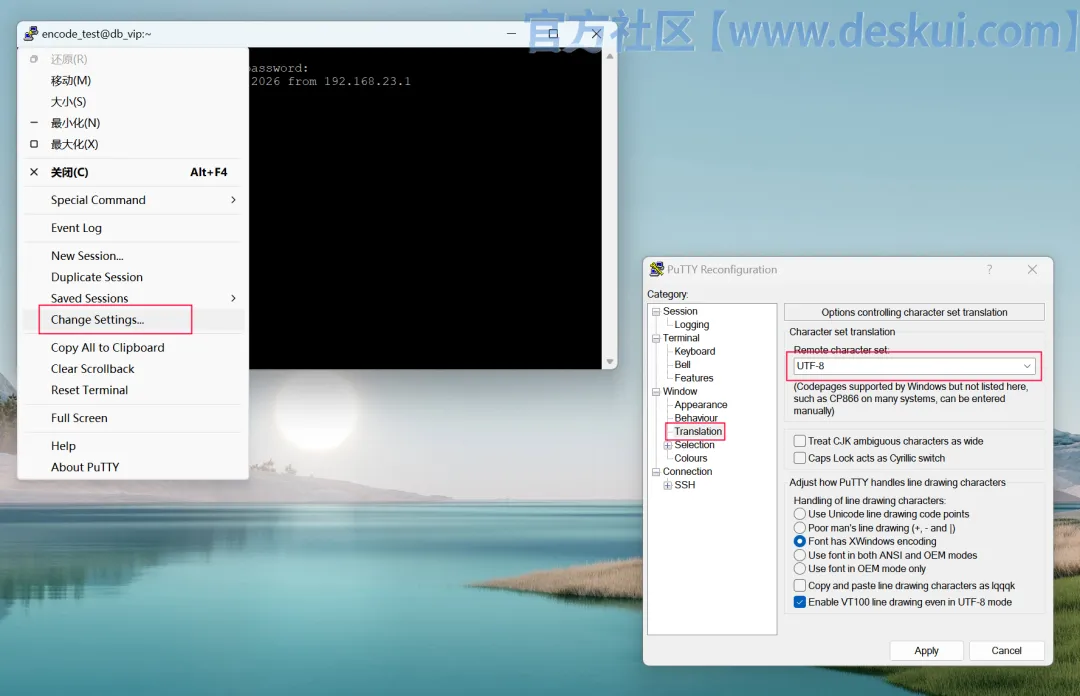Select Translation category
Image resolution: width=1080 pixels, height=696 pixels.
698,431
